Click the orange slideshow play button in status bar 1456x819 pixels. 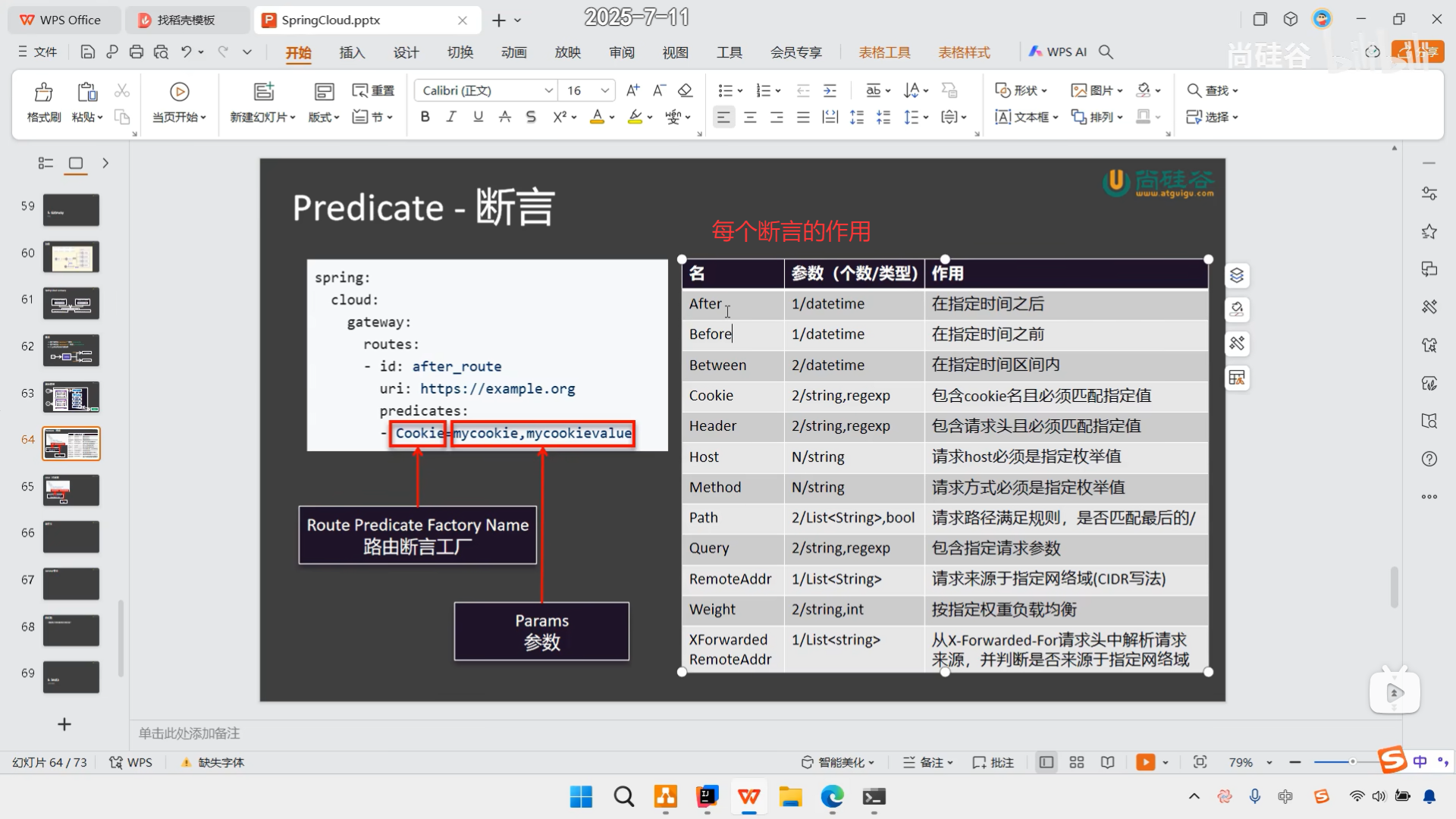coord(1145,762)
